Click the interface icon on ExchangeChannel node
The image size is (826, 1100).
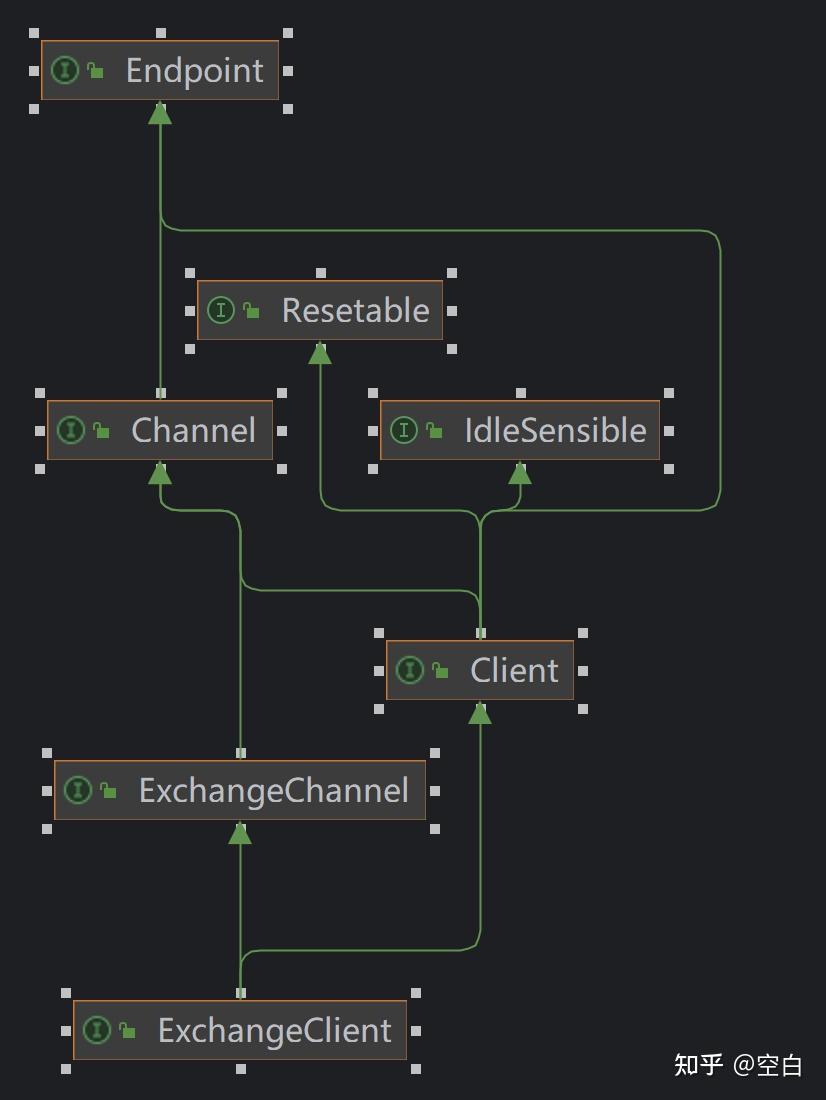click(79, 790)
